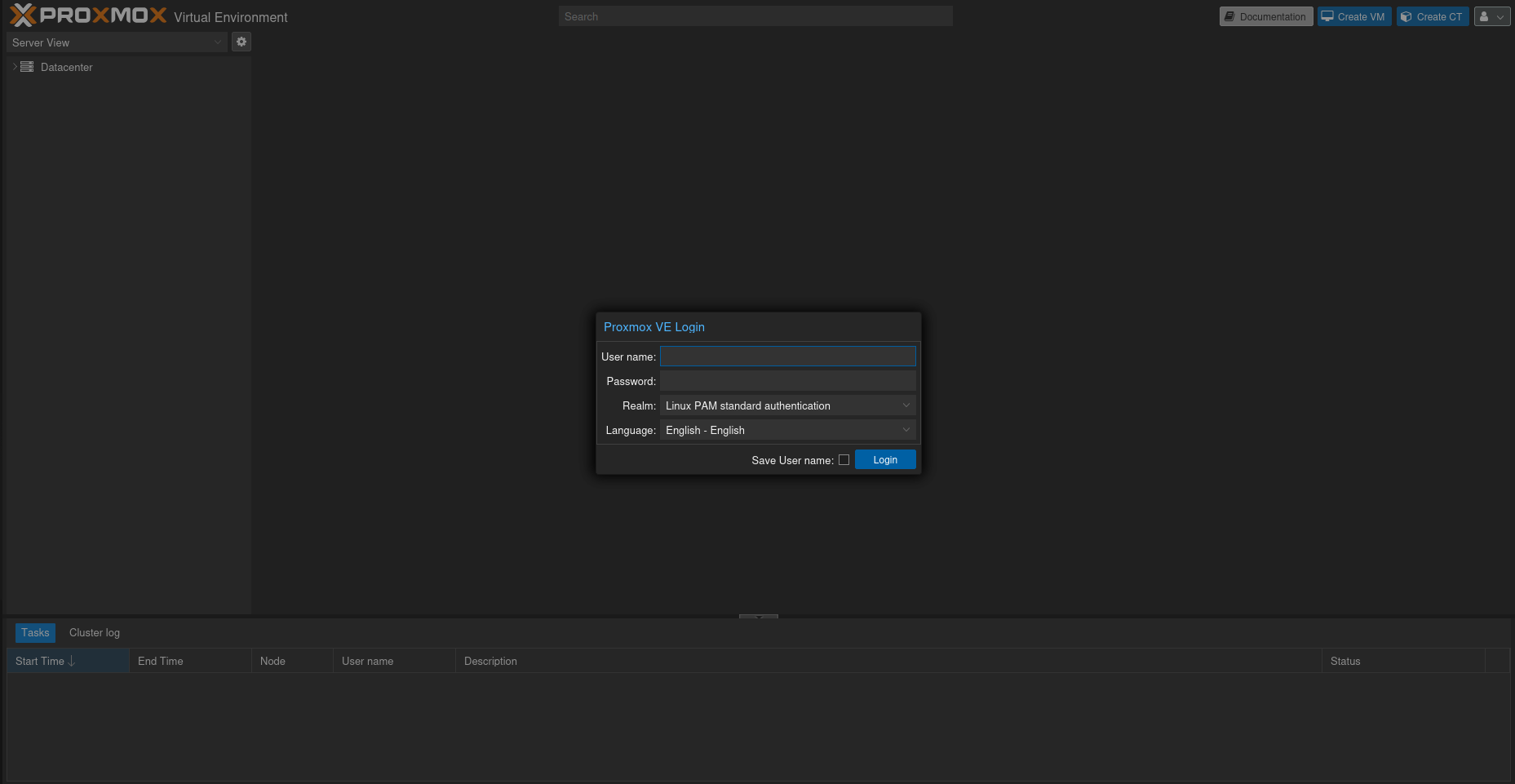Sort by User name column header
This screenshot has height=784, width=1515.
pos(395,661)
